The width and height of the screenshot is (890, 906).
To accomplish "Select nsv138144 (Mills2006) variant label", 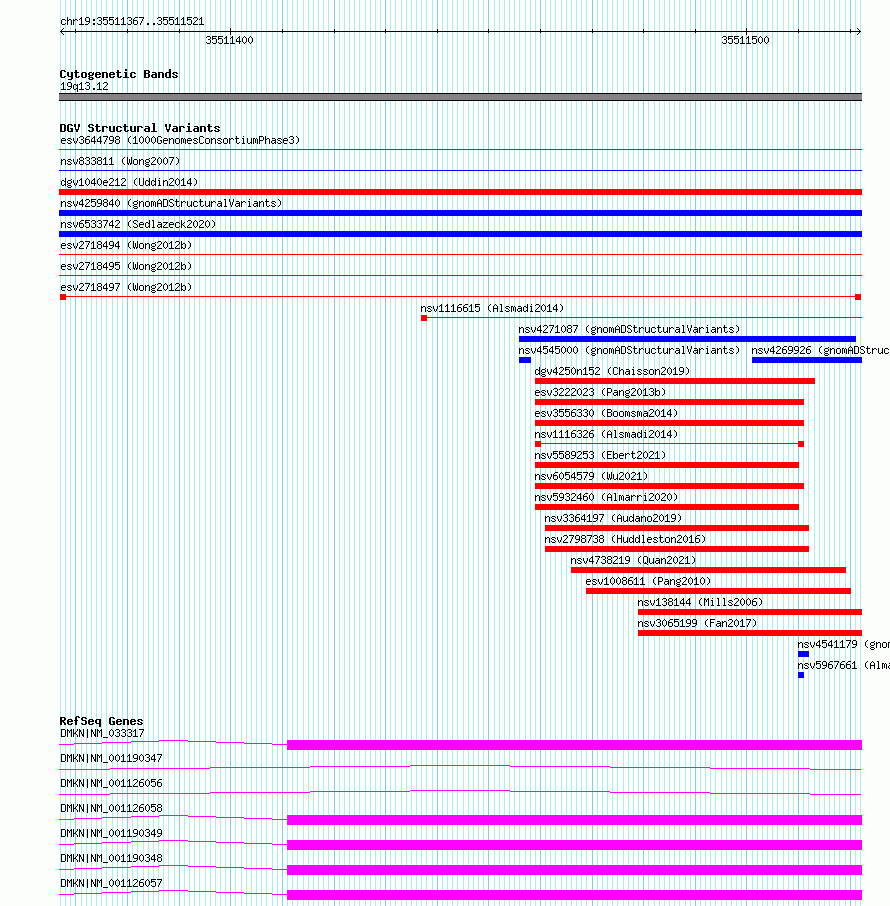I will (700, 602).
